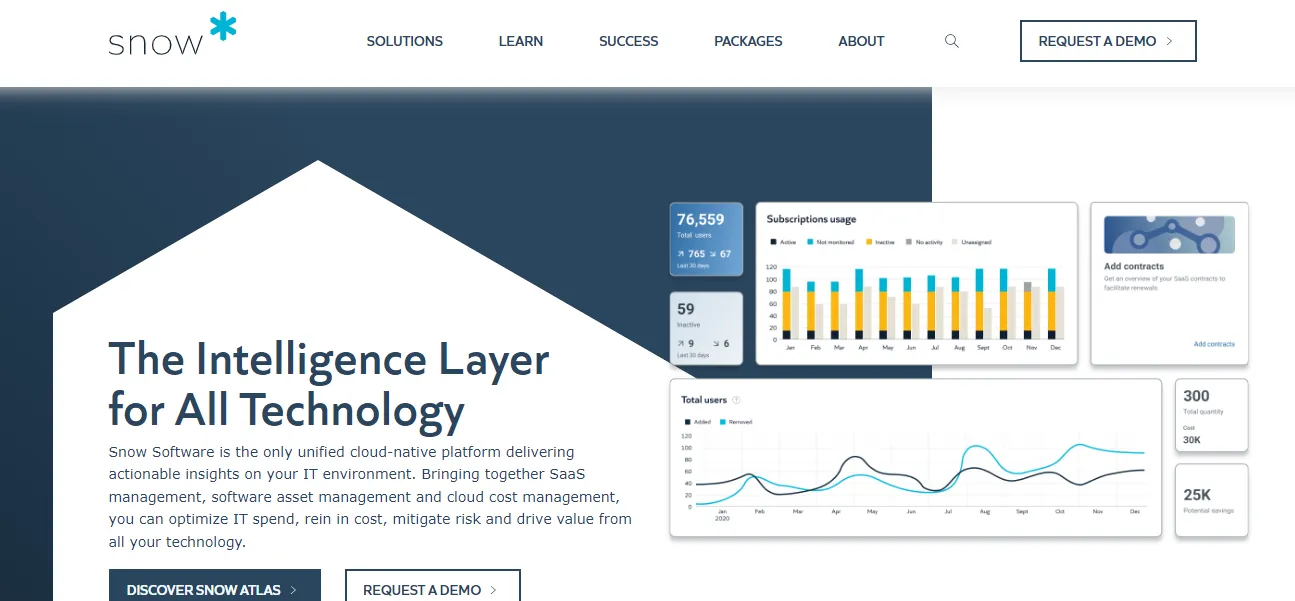Click the Added legend swatch

(x=686, y=422)
